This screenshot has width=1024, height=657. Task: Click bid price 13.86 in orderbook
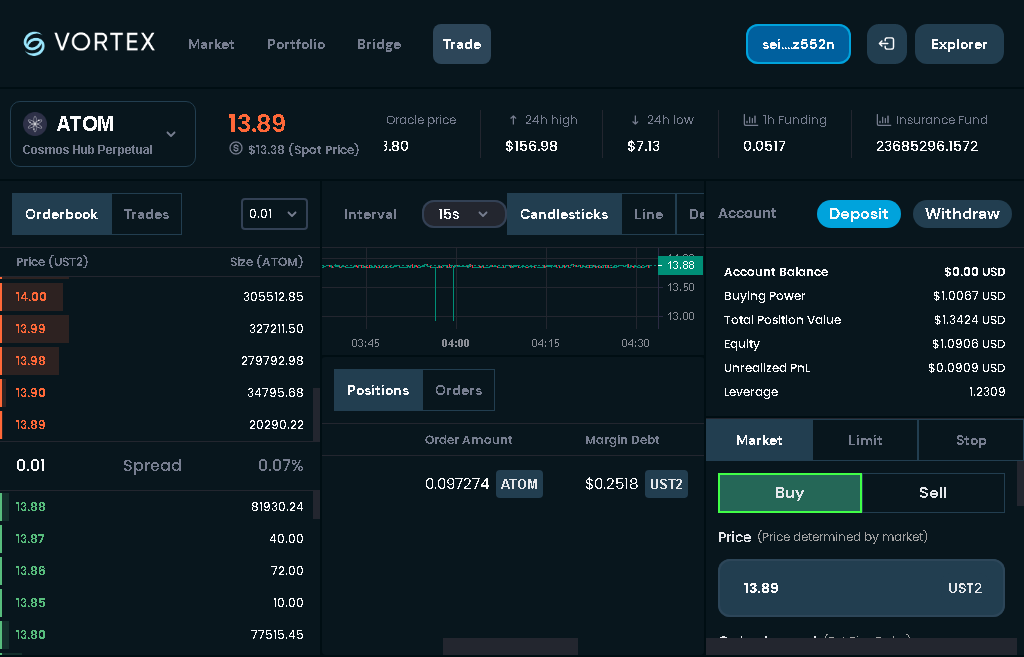[x=31, y=571]
